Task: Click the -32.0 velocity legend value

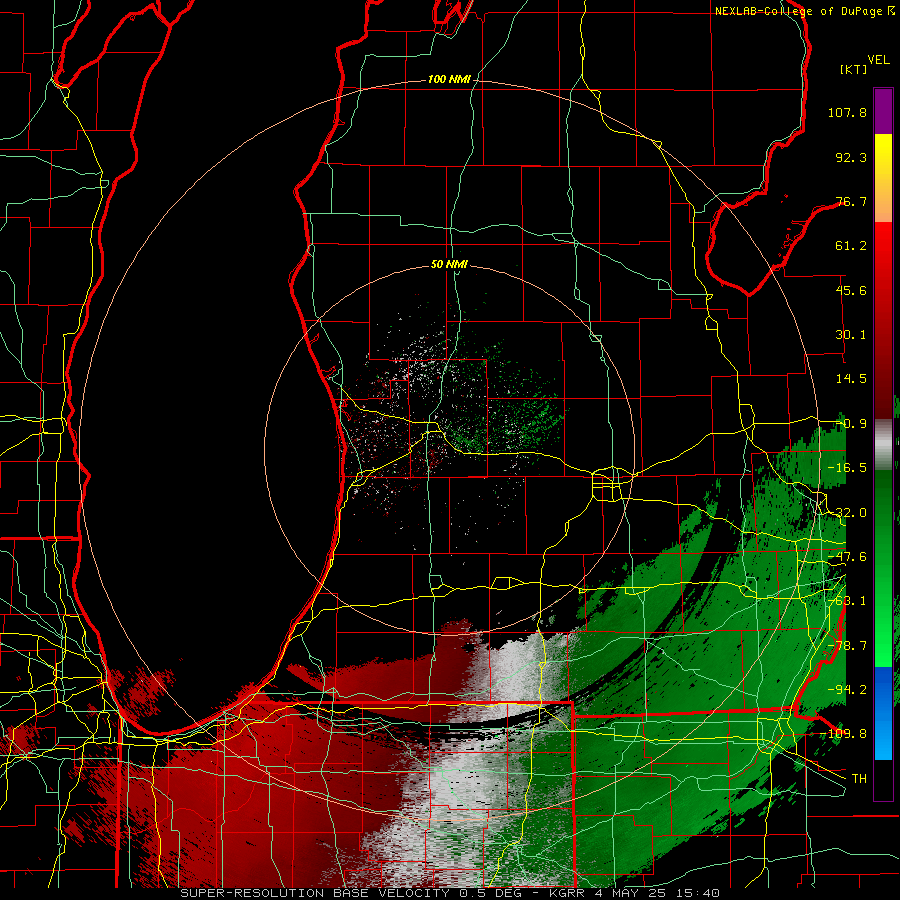Action: click(x=847, y=513)
